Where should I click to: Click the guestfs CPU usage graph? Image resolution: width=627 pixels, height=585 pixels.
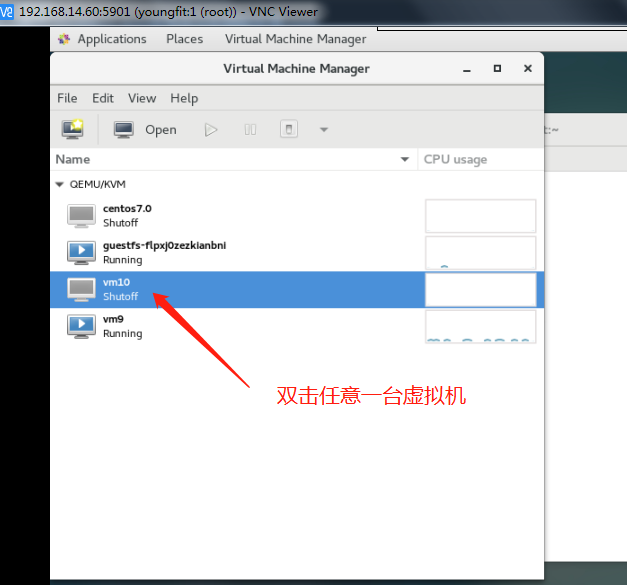pos(480,253)
